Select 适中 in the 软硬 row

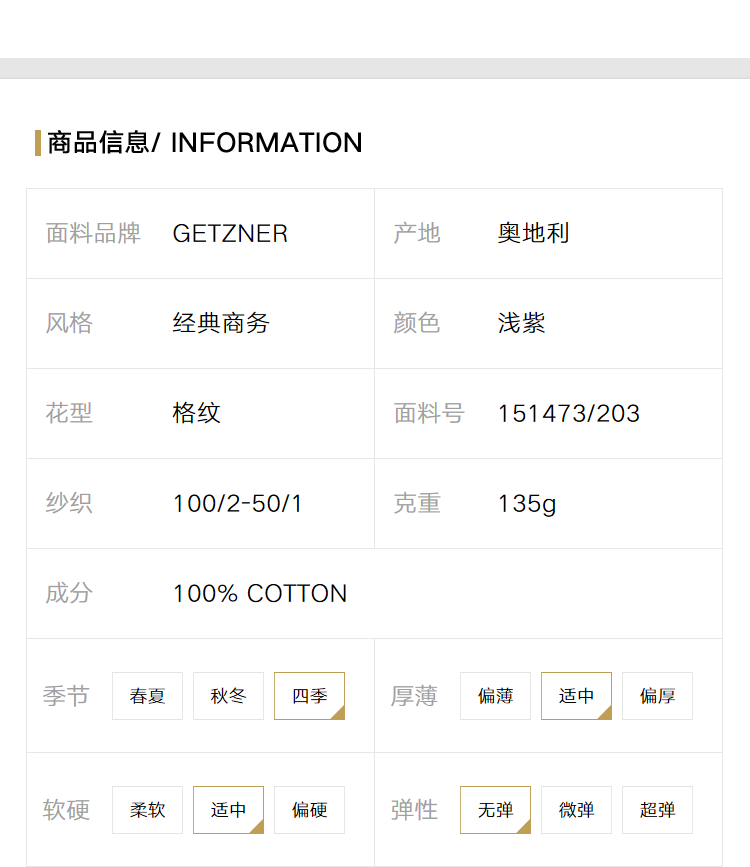click(x=228, y=809)
